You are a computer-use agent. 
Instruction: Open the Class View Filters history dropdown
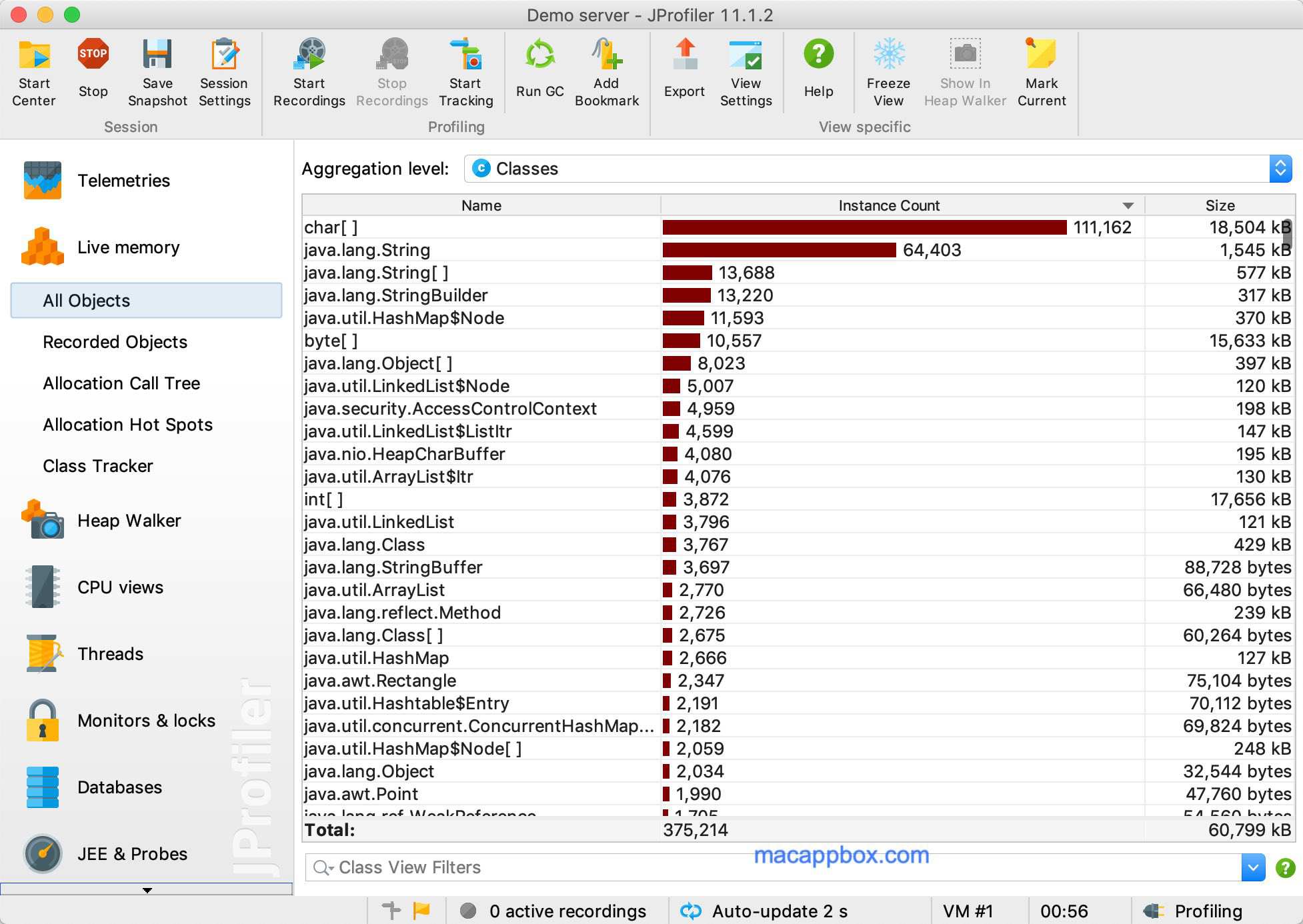point(1253,867)
